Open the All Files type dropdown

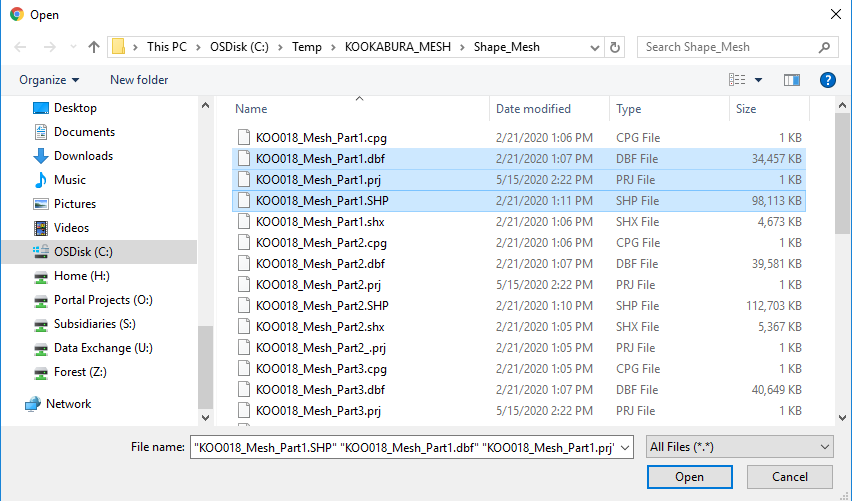[x=739, y=447]
